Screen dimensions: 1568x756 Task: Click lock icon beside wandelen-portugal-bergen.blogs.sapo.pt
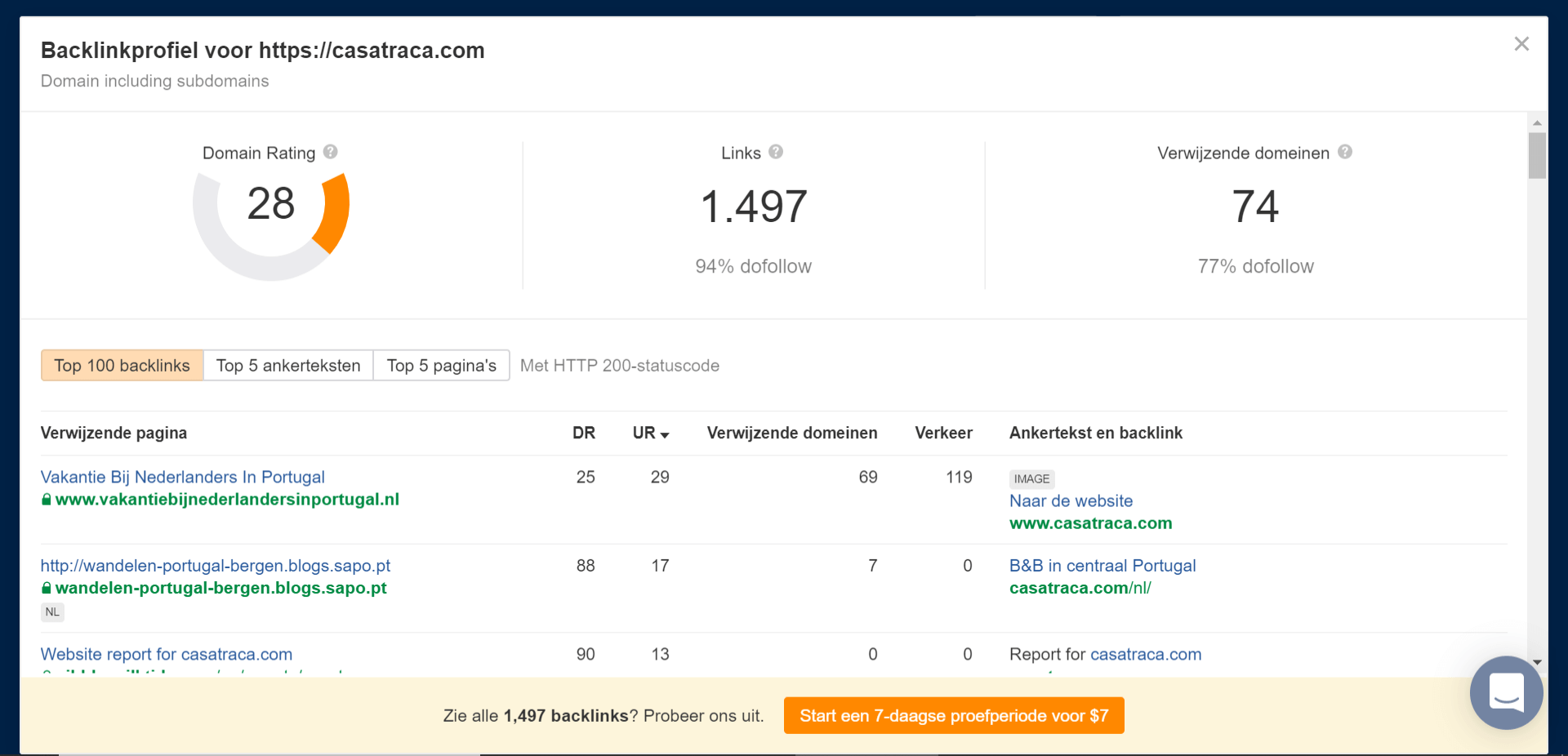pyautogui.click(x=47, y=588)
